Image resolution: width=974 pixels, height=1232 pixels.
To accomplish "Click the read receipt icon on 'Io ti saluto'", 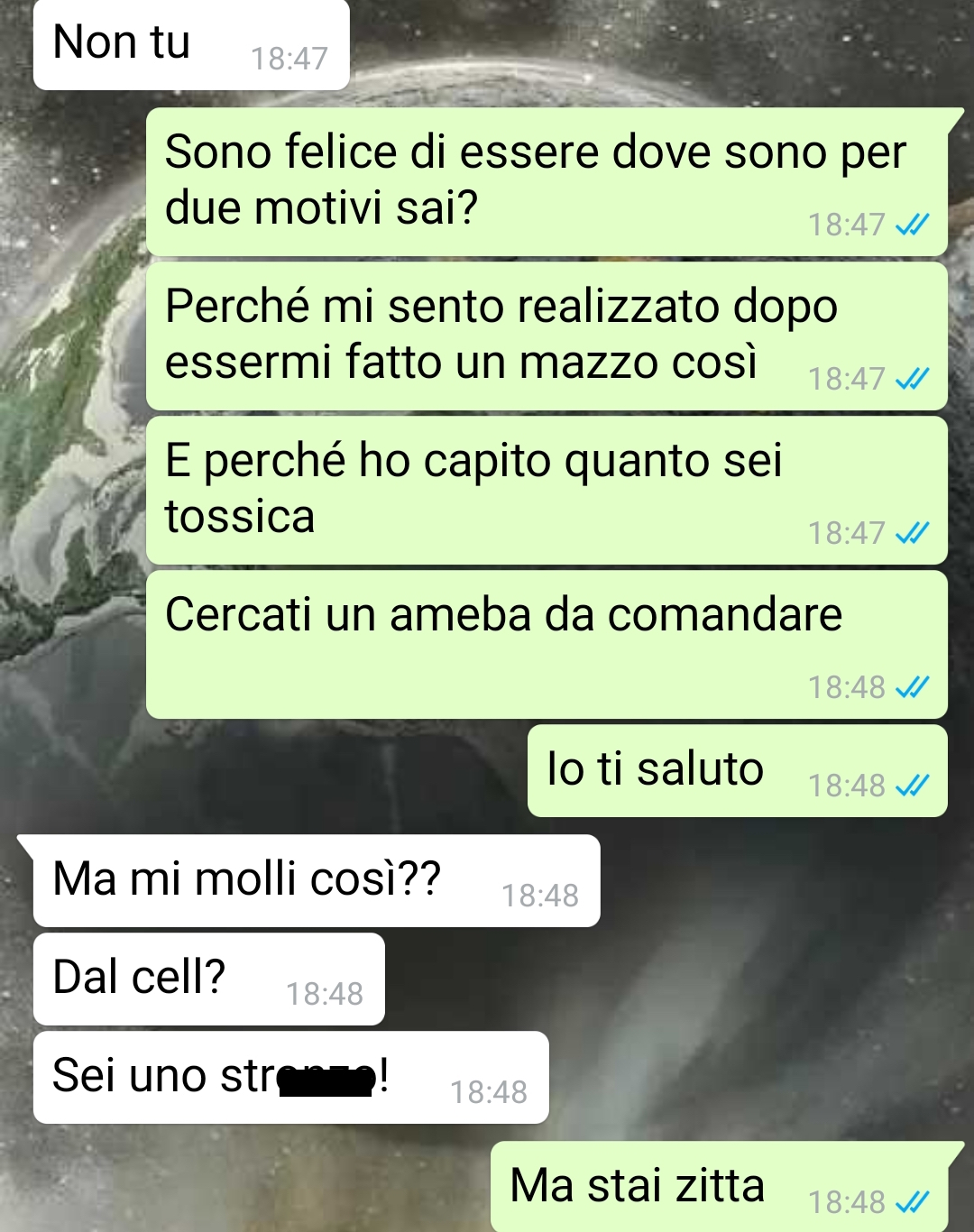I will (x=912, y=786).
